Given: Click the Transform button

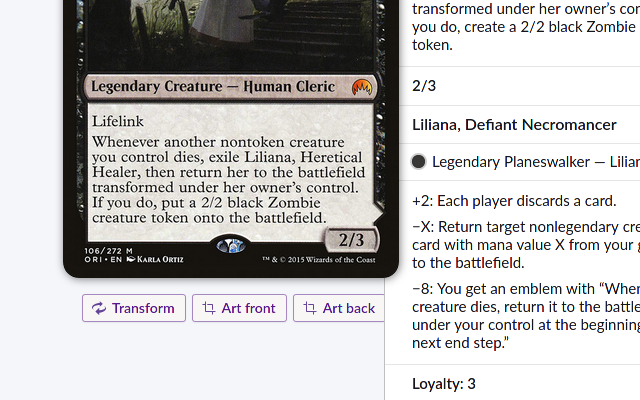Looking at the screenshot, I should pos(134,308).
